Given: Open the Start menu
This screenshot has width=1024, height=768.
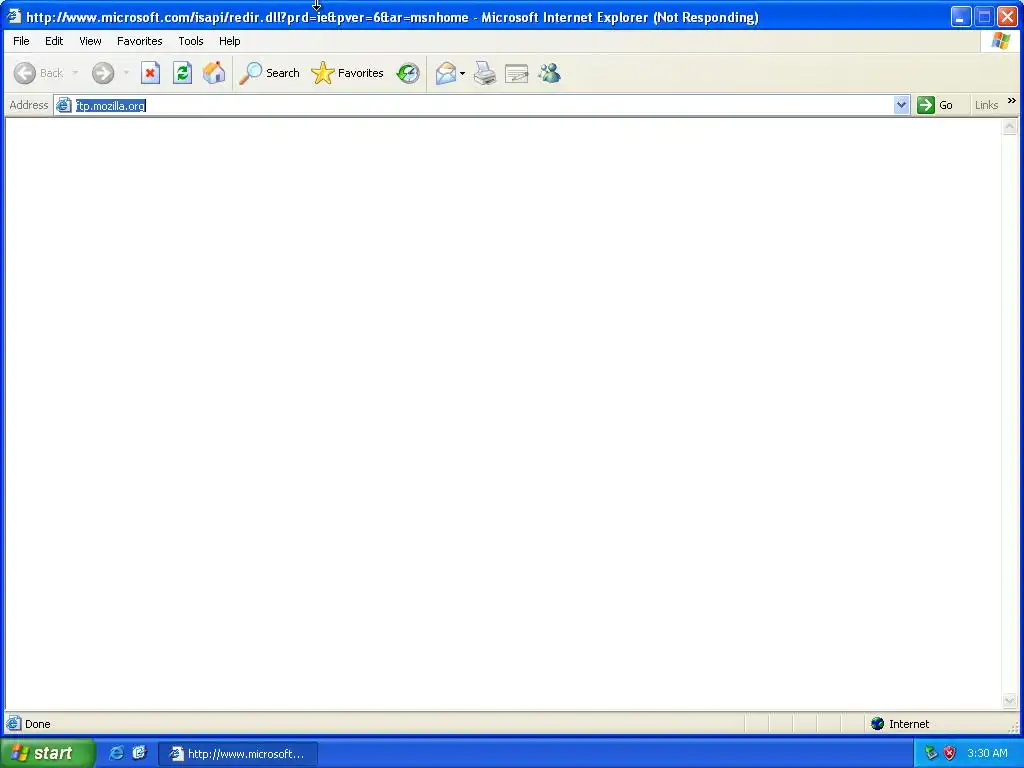Looking at the screenshot, I should [x=46, y=753].
